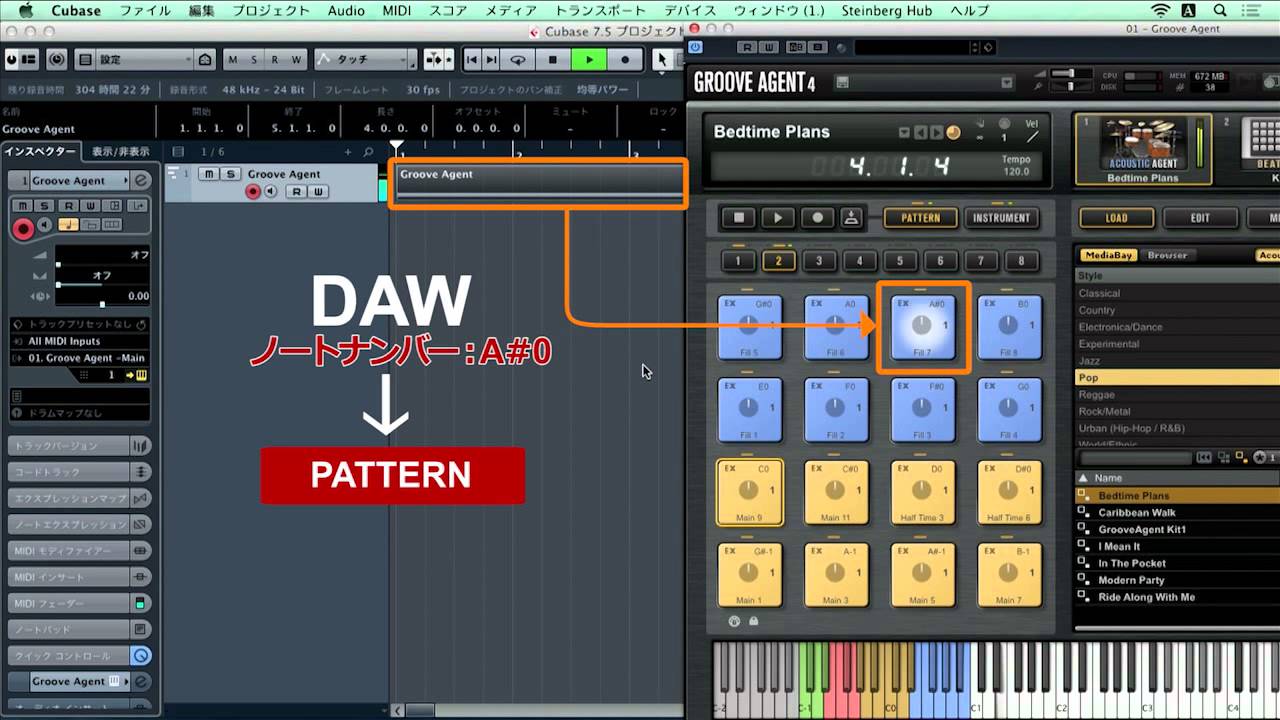The image size is (1280, 720).
Task: Expand the コードトラック inspector section
Action: pos(79,472)
